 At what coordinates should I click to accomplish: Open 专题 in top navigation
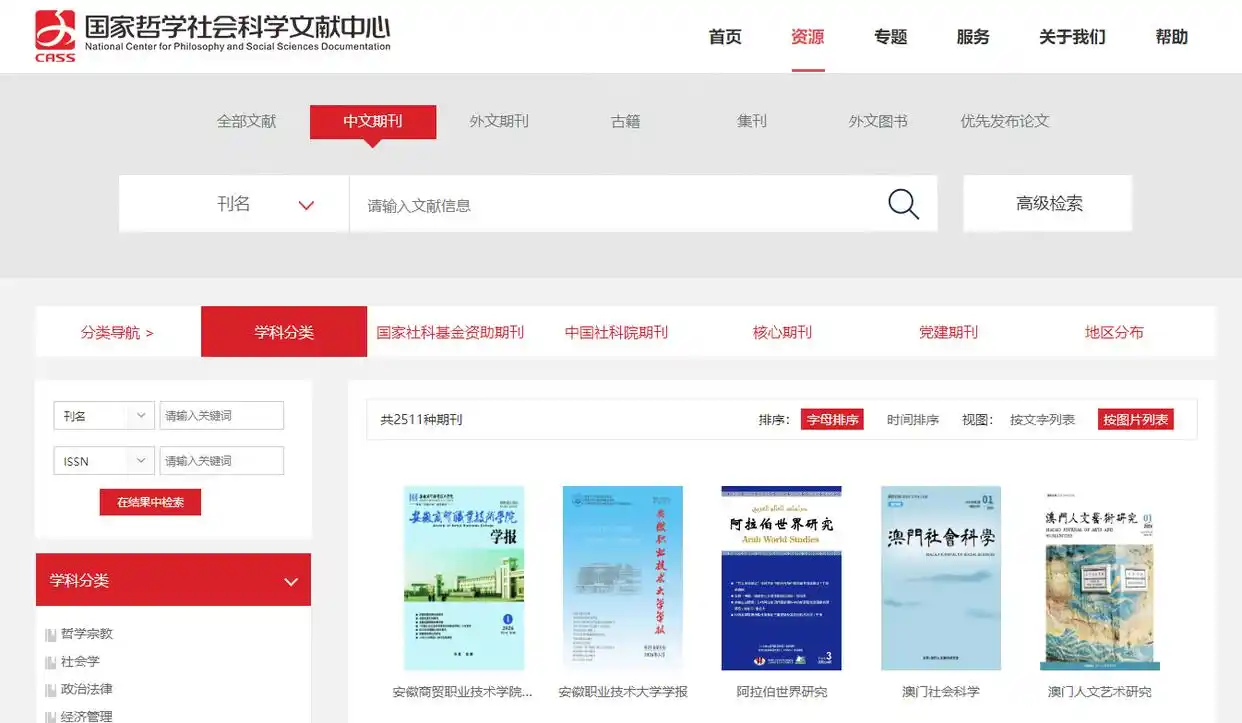click(890, 37)
